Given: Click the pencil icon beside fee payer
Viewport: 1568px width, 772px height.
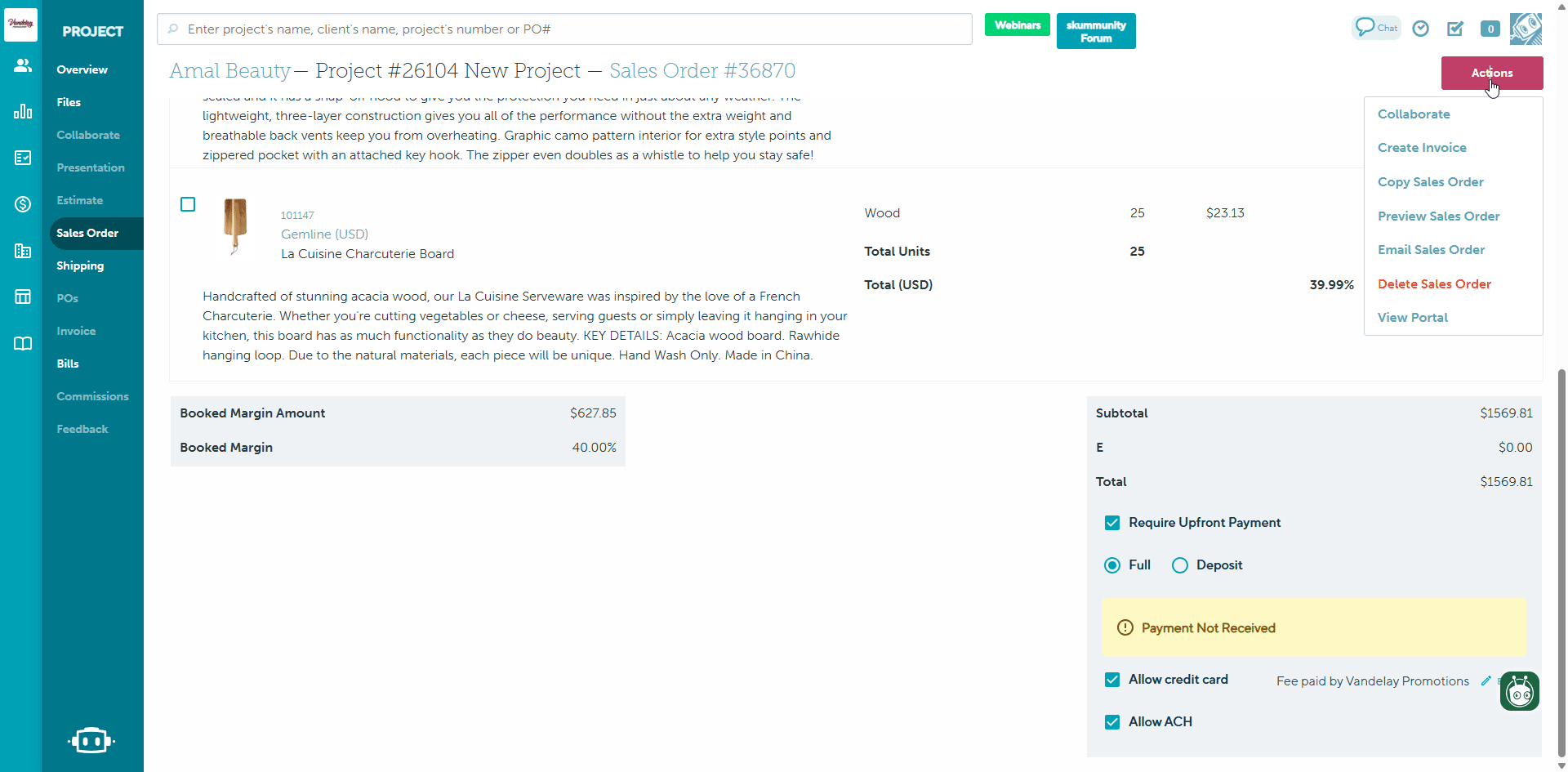Looking at the screenshot, I should [1486, 681].
